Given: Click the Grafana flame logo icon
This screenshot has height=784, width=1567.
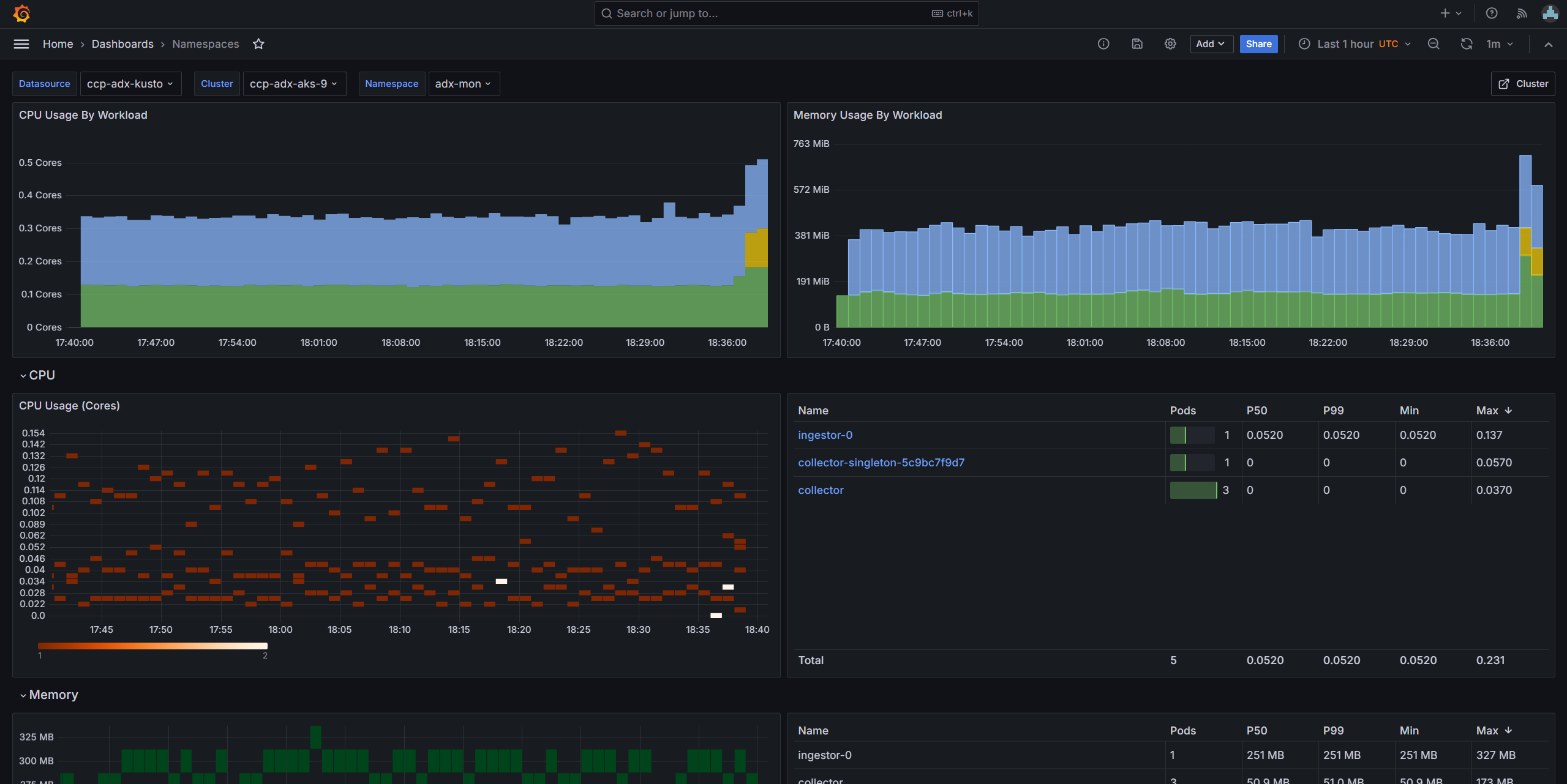Looking at the screenshot, I should click(x=19, y=13).
